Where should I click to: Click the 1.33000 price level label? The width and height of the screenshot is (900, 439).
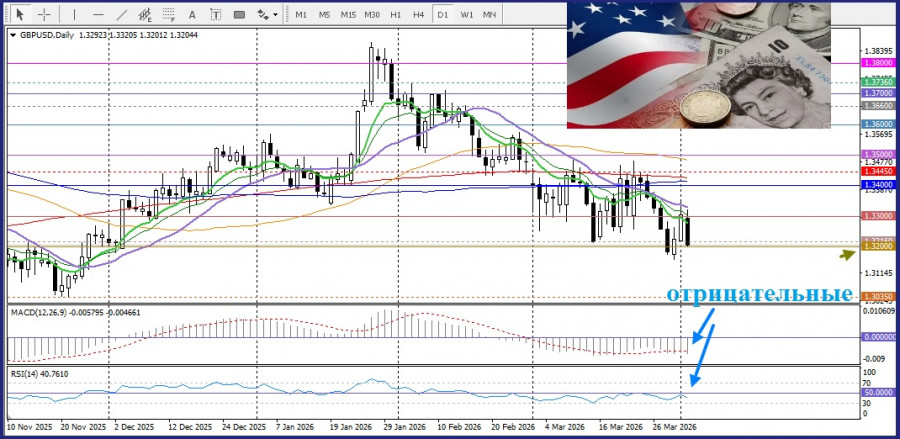(x=878, y=216)
